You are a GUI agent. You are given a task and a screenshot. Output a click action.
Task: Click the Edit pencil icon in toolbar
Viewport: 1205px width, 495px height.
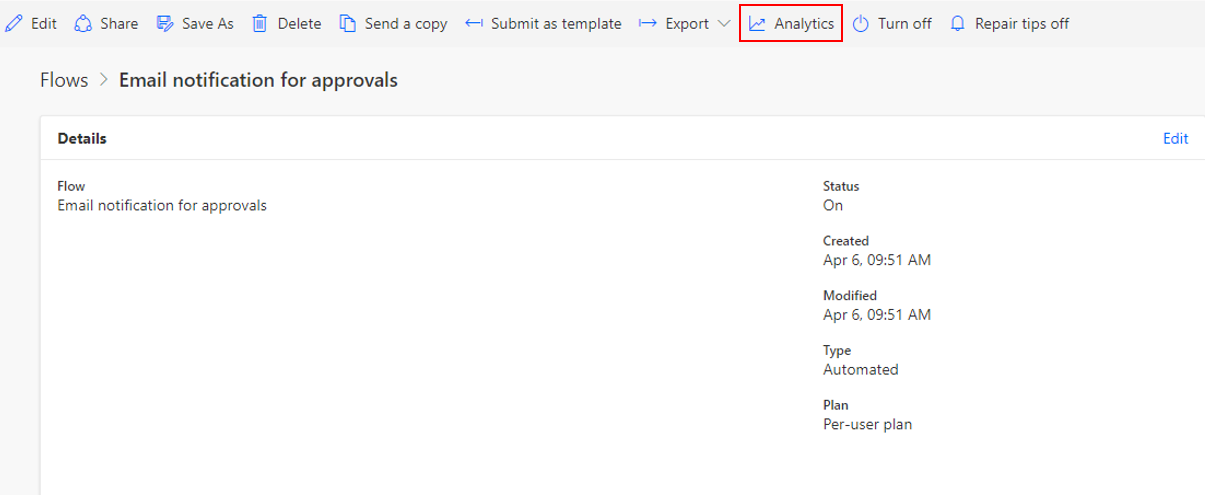coord(14,23)
